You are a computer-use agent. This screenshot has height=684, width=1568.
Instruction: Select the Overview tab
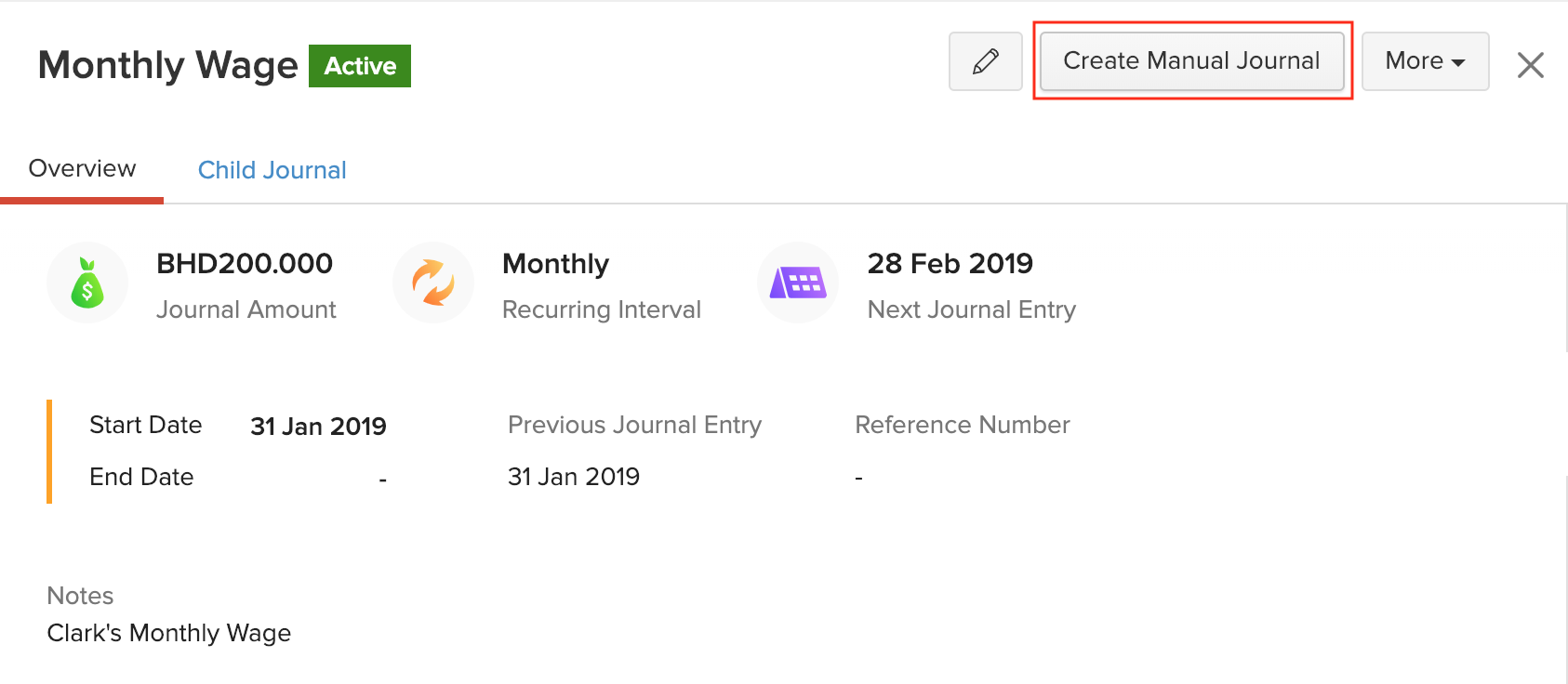coord(82,168)
